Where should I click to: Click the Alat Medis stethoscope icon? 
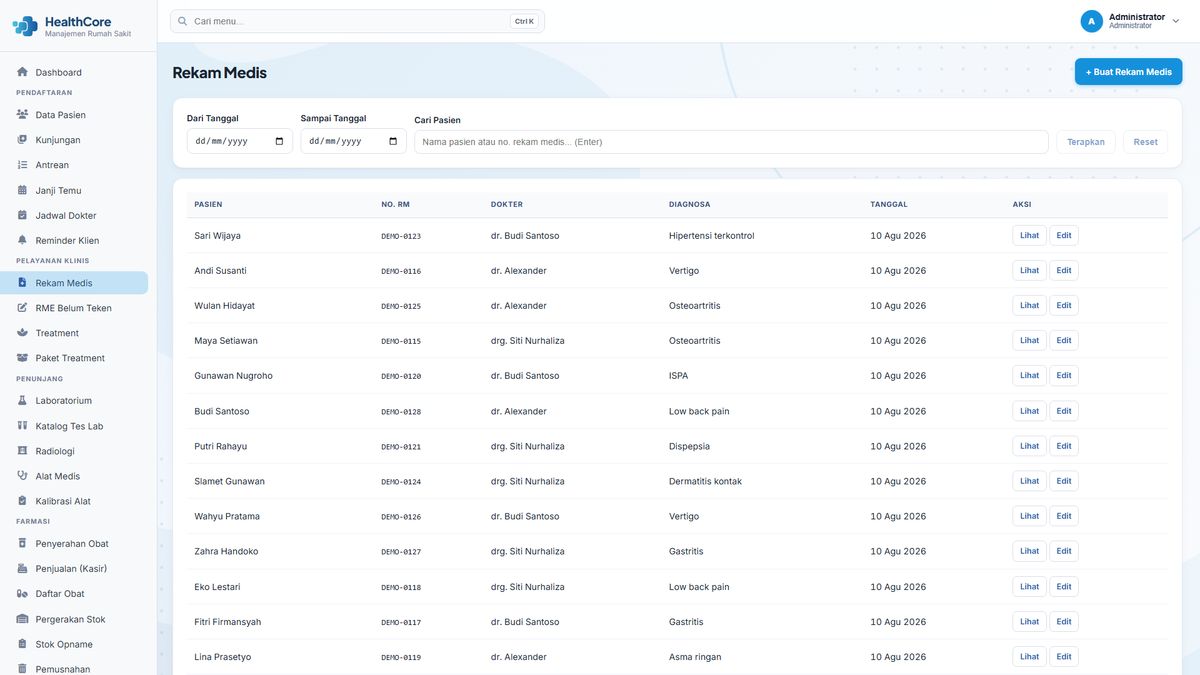pyautogui.click(x=22, y=476)
